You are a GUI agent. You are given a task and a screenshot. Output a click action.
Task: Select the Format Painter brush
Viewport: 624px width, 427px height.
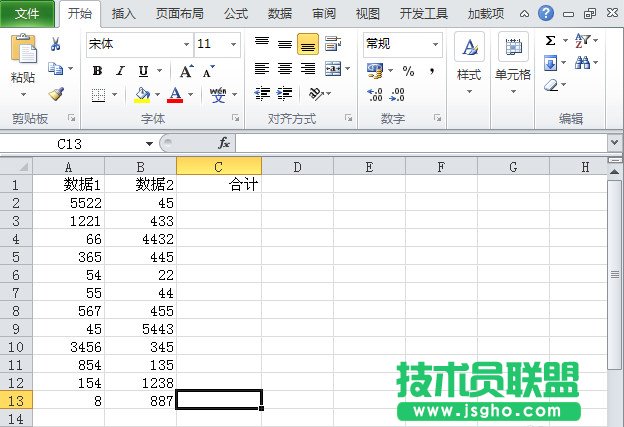[56, 94]
